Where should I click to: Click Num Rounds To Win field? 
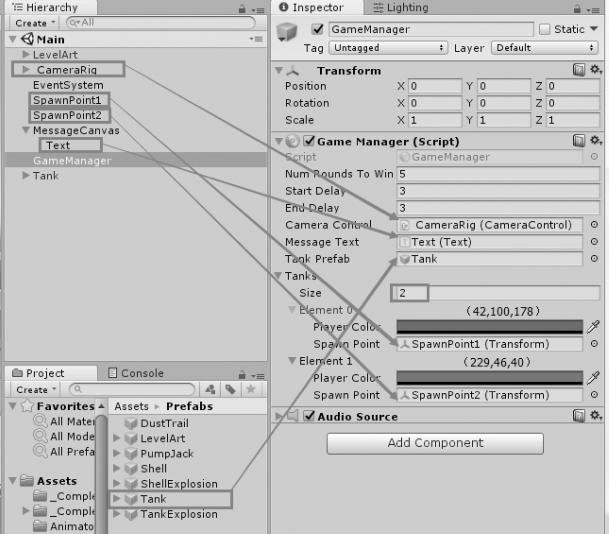click(498, 174)
